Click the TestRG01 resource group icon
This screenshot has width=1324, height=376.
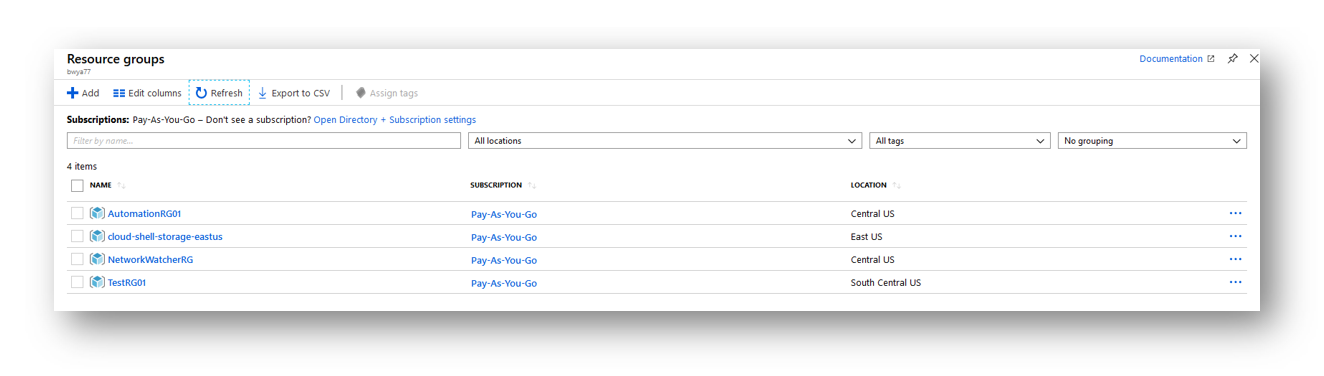[x=97, y=282]
